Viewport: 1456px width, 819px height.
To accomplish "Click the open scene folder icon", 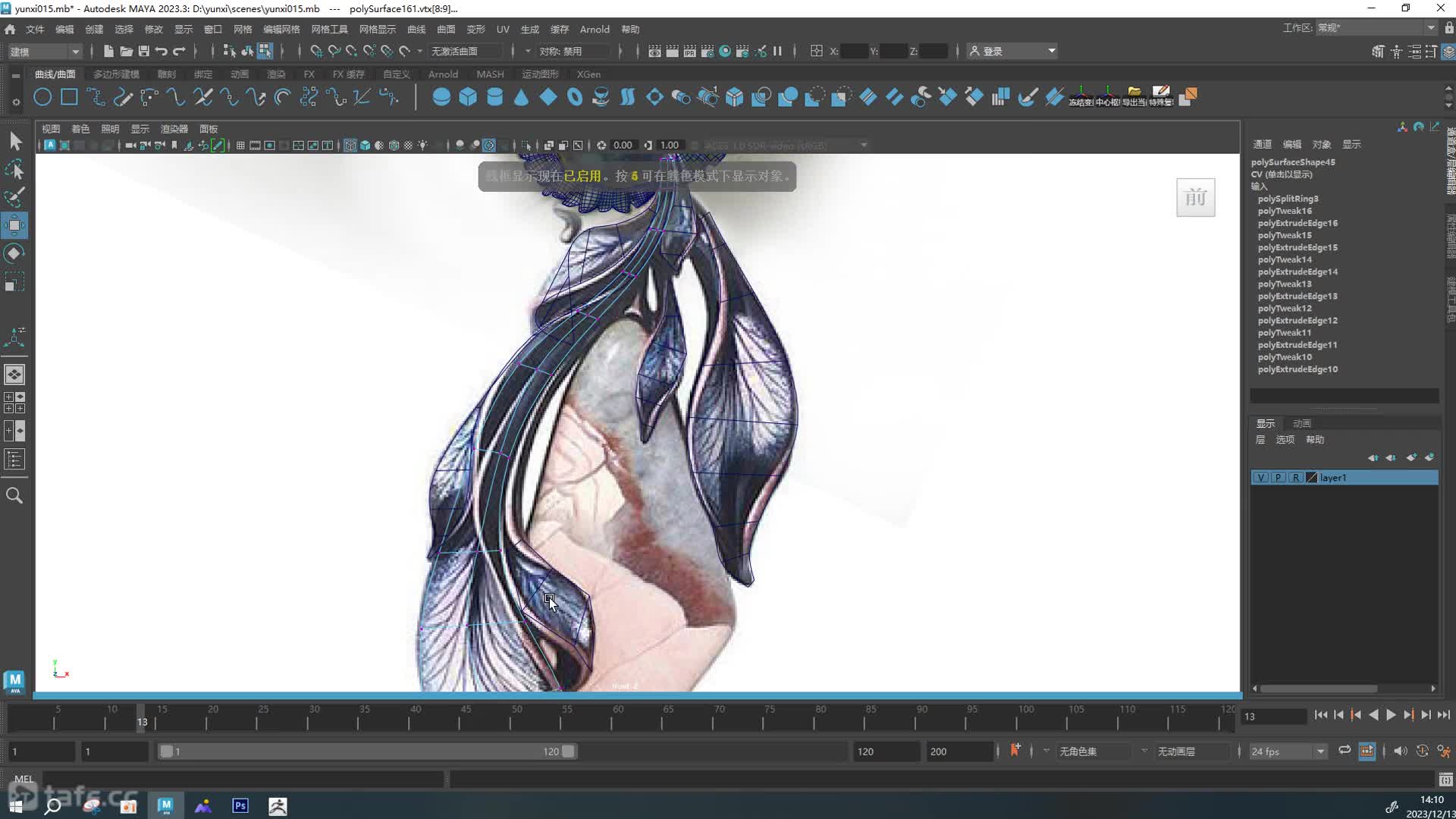I will (126, 51).
